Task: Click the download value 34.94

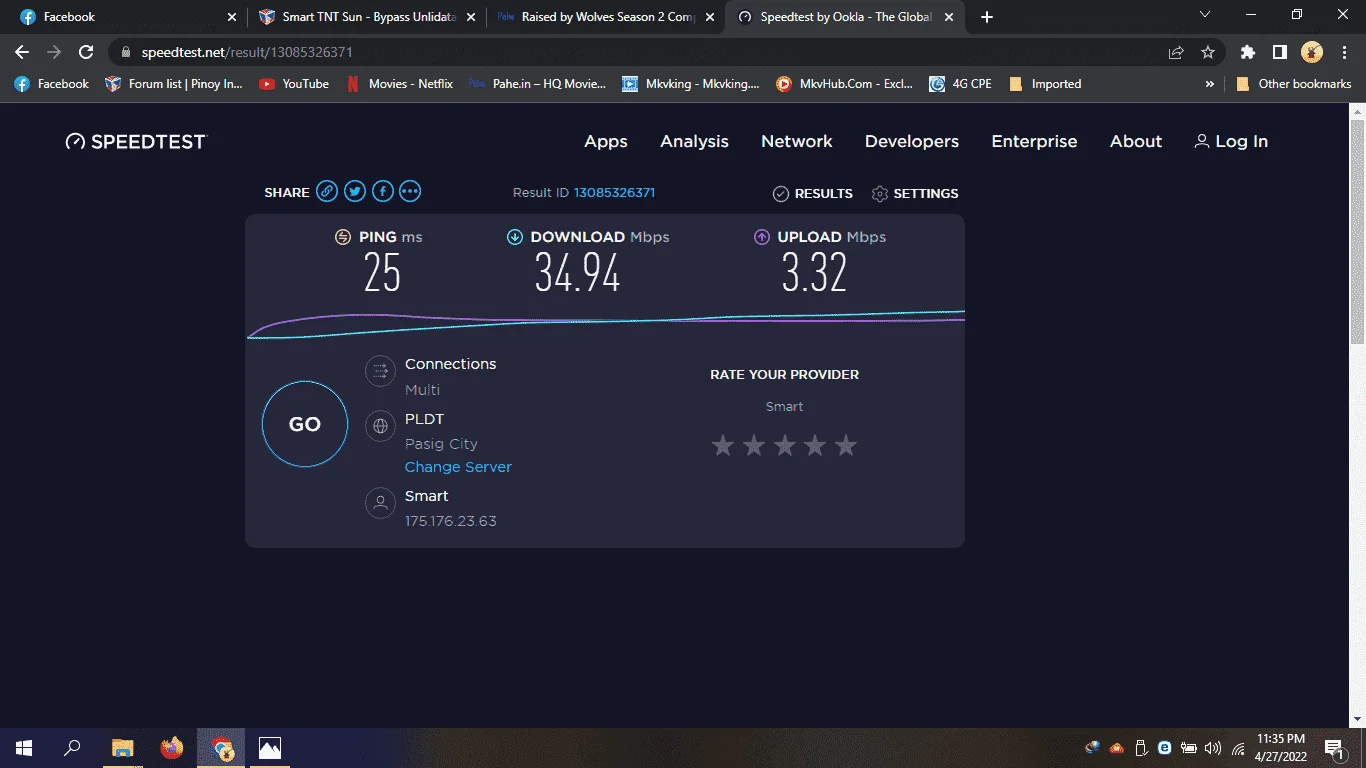Action: pos(577,273)
